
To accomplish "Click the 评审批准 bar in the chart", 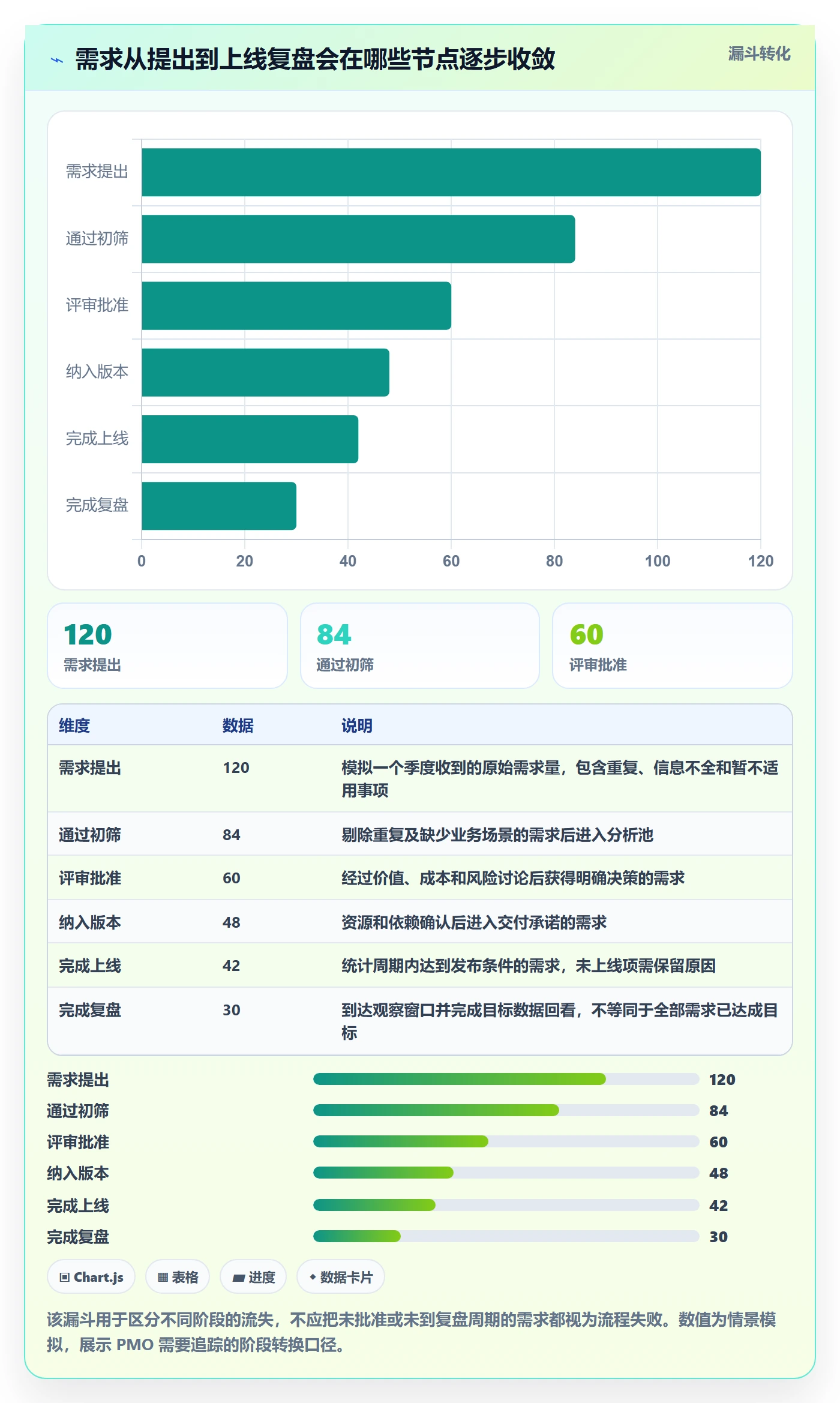I will click(x=296, y=305).
